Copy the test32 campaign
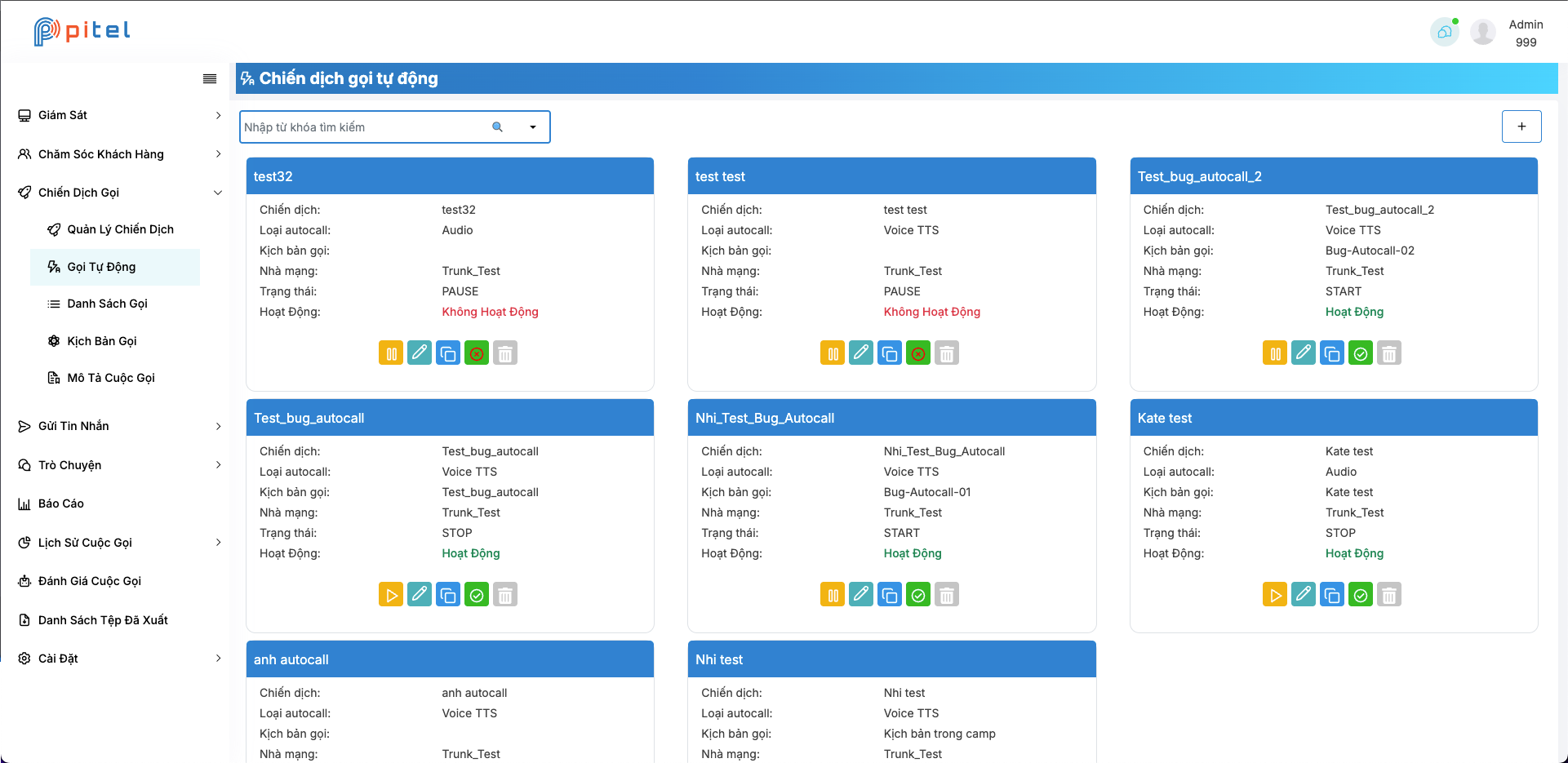The height and width of the screenshot is (763, 1568). [448, 353]
